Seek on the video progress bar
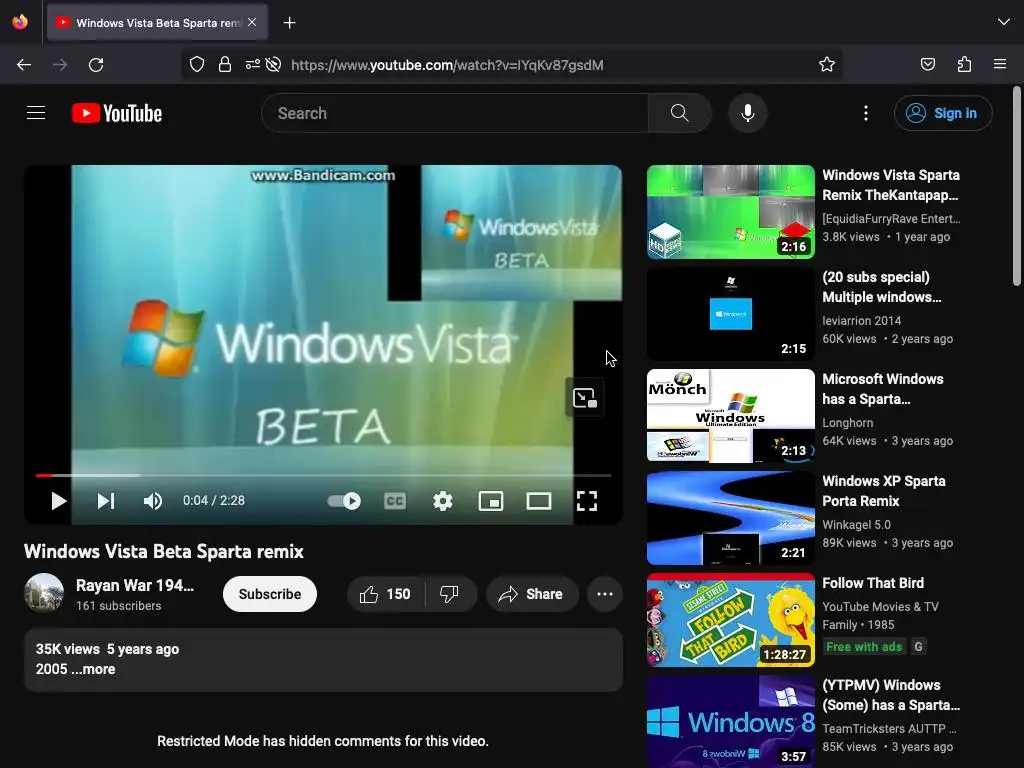This screenshot has height=768, width=1024. 323,475
